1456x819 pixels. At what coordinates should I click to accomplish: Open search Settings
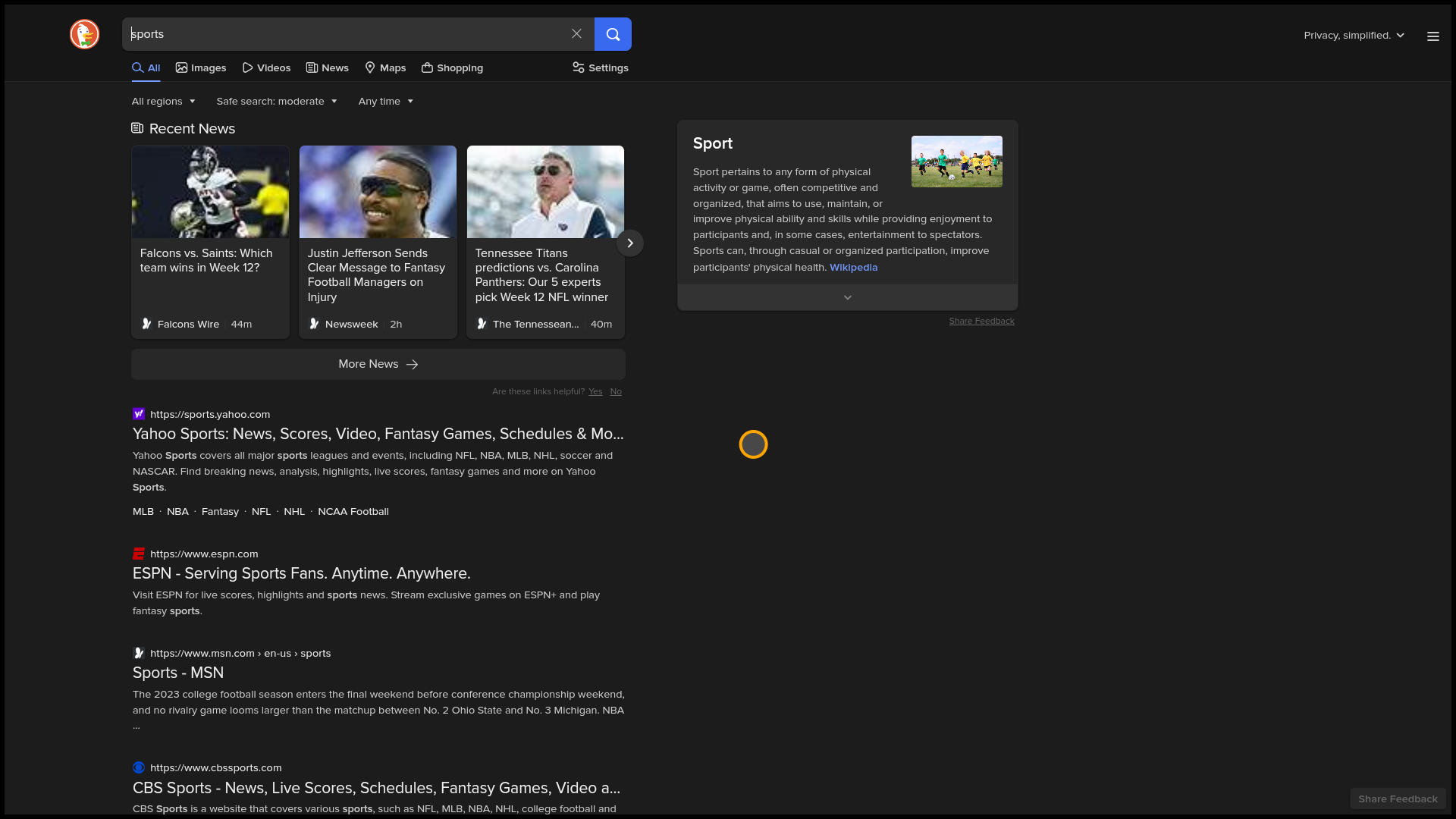pyautogui.click(x=601, y=67)
